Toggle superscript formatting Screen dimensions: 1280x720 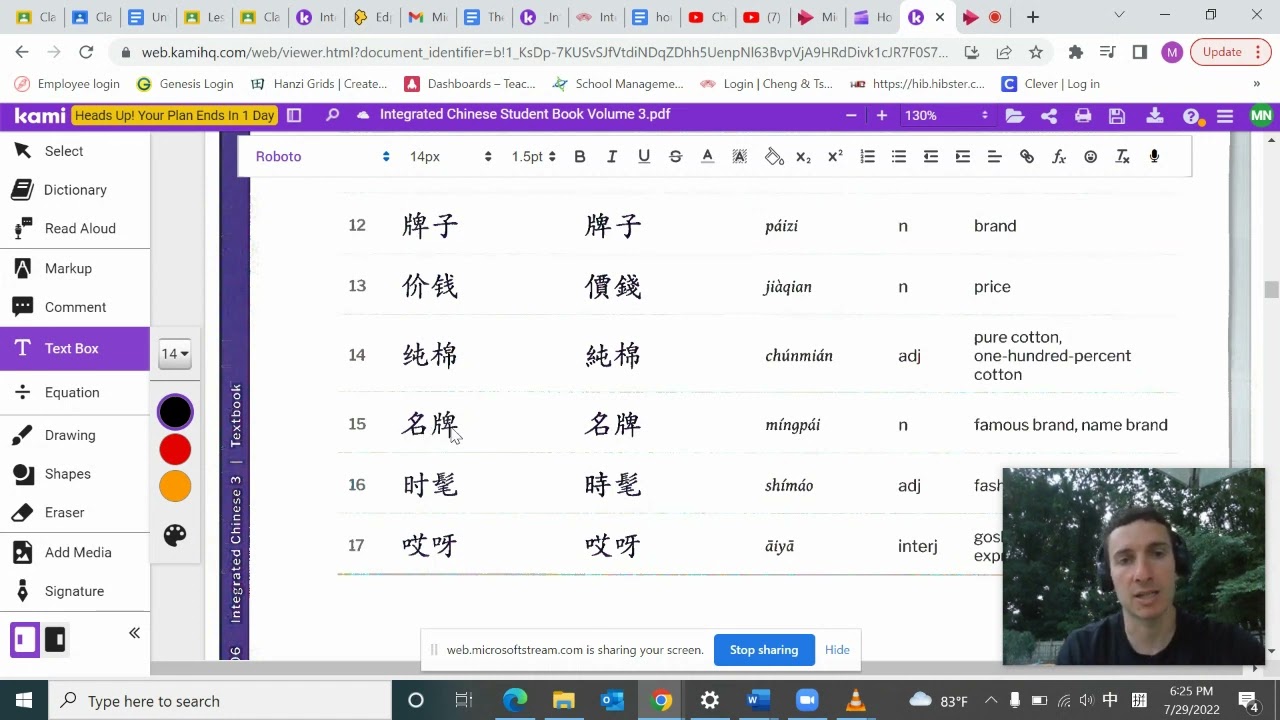[x=835, y=157]
